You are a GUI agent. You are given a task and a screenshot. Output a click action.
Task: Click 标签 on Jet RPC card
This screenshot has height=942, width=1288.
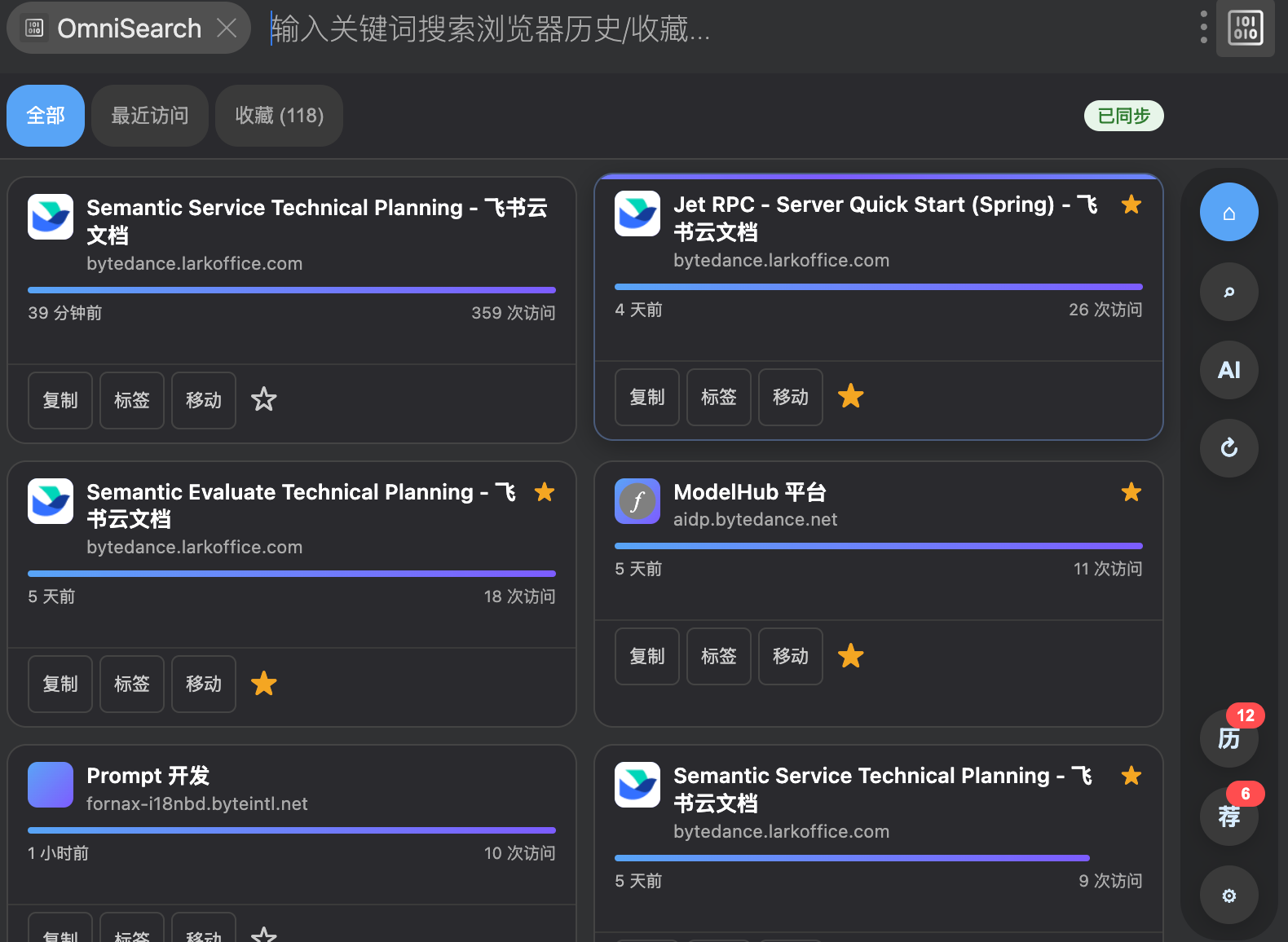(719, 397)
